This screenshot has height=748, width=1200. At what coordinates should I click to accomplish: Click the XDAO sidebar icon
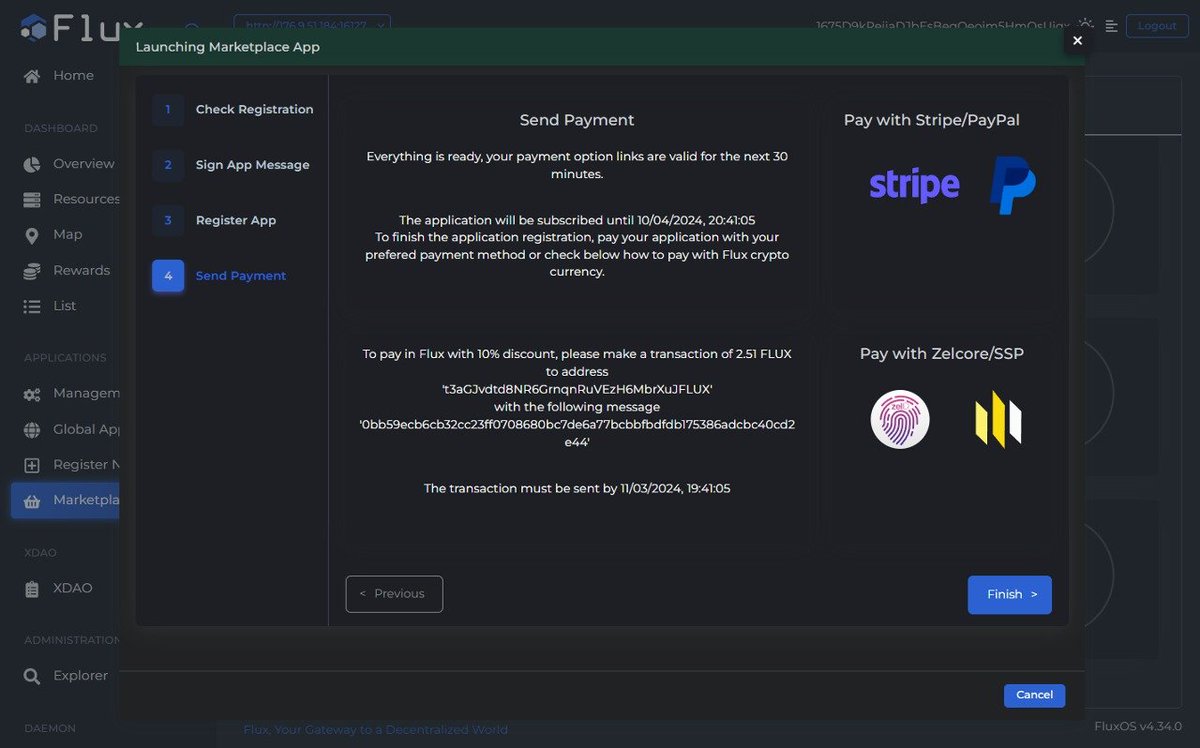[x=33, y=587]
